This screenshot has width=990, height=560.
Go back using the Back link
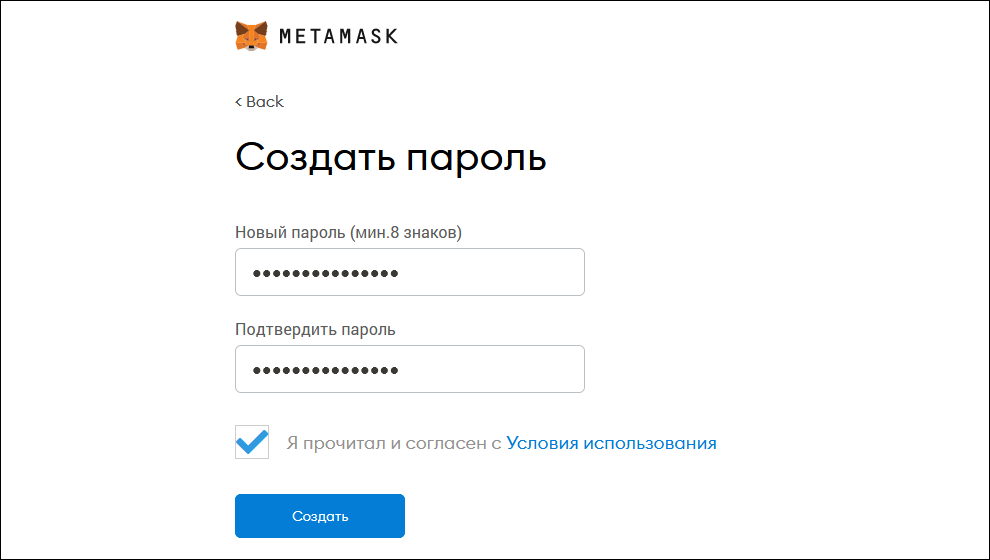coord(259,102)
